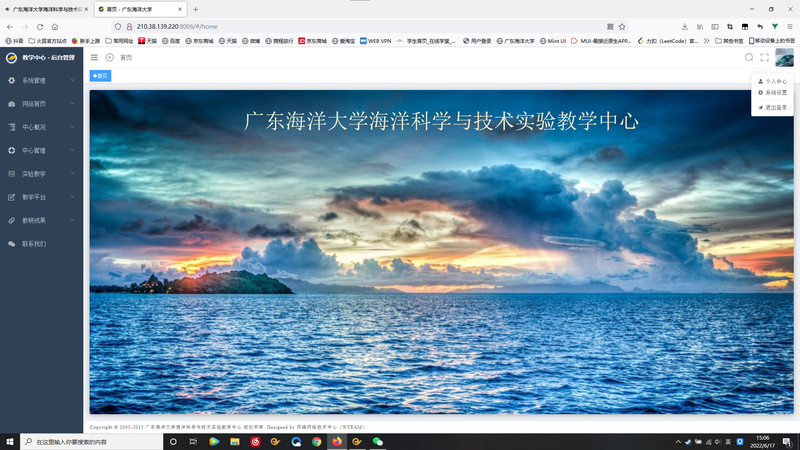Click the browser back arrow

(10, 27)
